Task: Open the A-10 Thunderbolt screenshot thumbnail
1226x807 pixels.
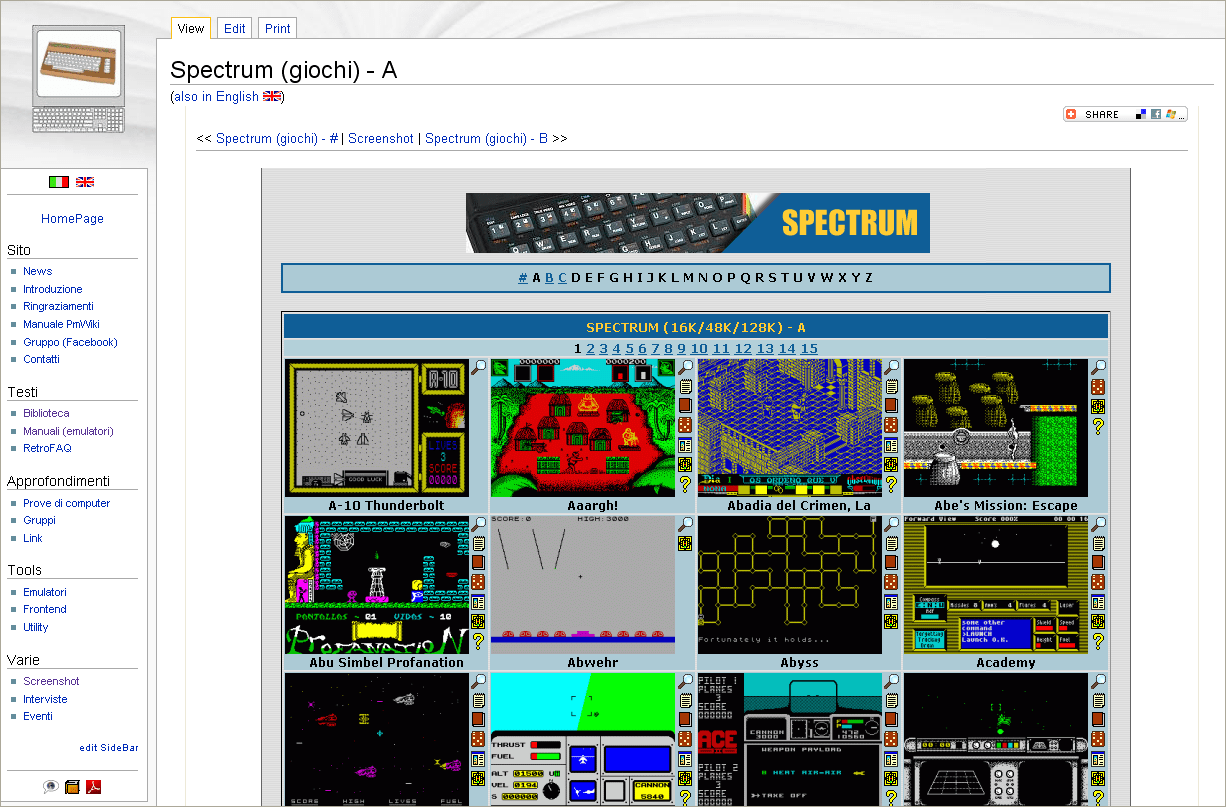Action: 377,428
